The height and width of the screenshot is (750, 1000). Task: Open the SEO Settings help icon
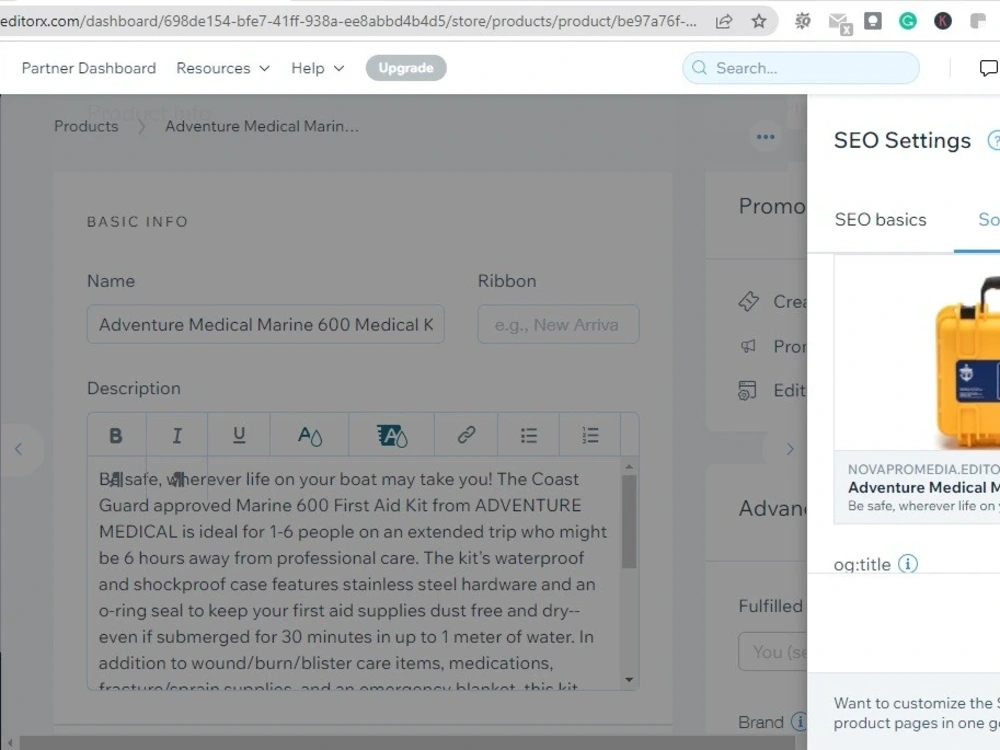click(994, 140)
